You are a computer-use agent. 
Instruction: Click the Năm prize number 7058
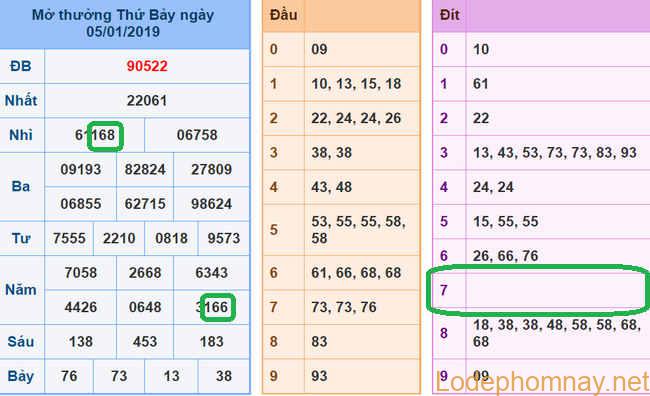coord(81,273)
